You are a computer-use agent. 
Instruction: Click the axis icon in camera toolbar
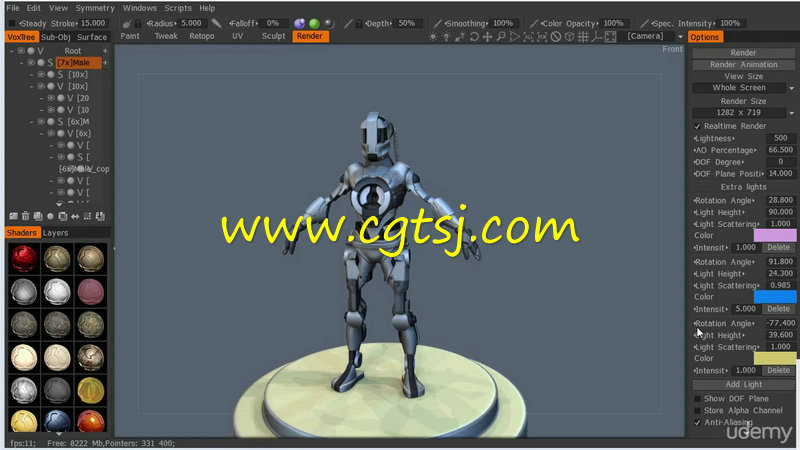(x=596, y=37)
